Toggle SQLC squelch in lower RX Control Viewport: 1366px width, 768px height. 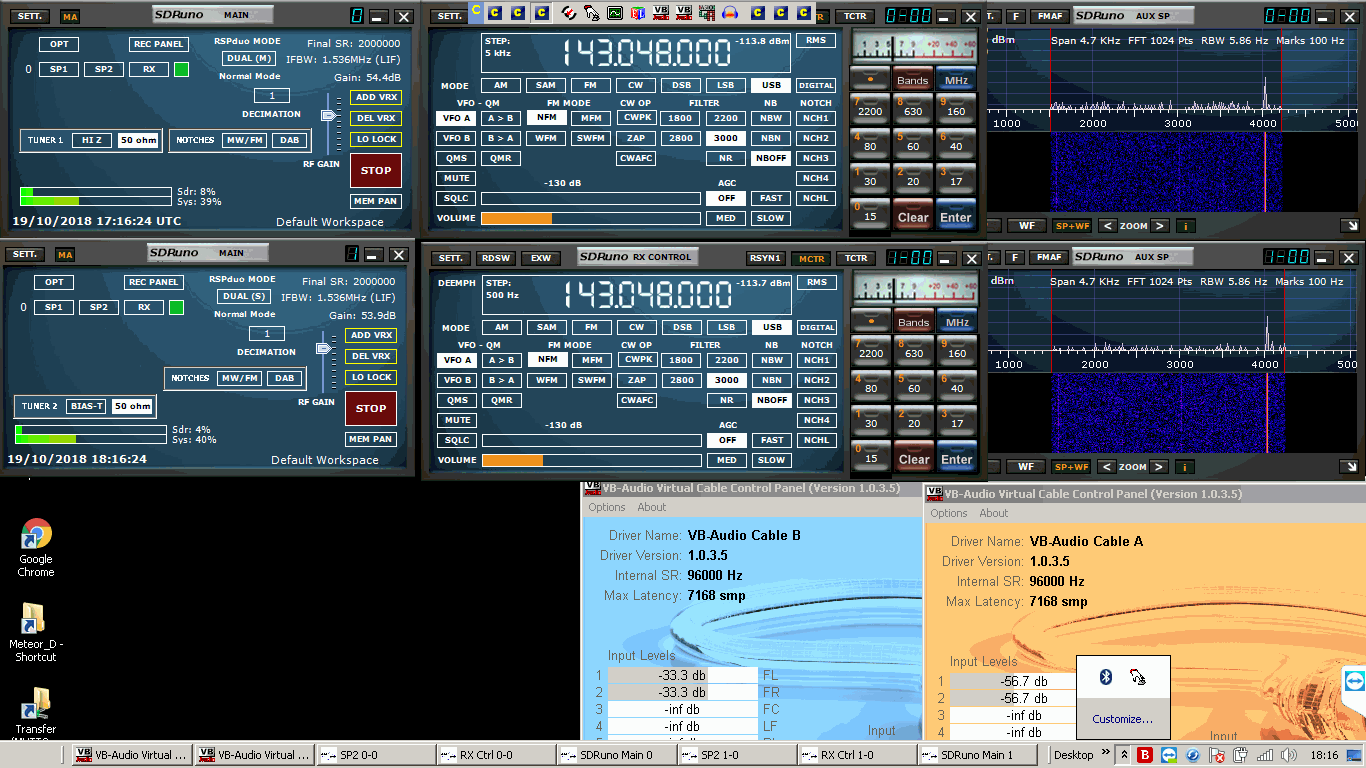(457, 440)
